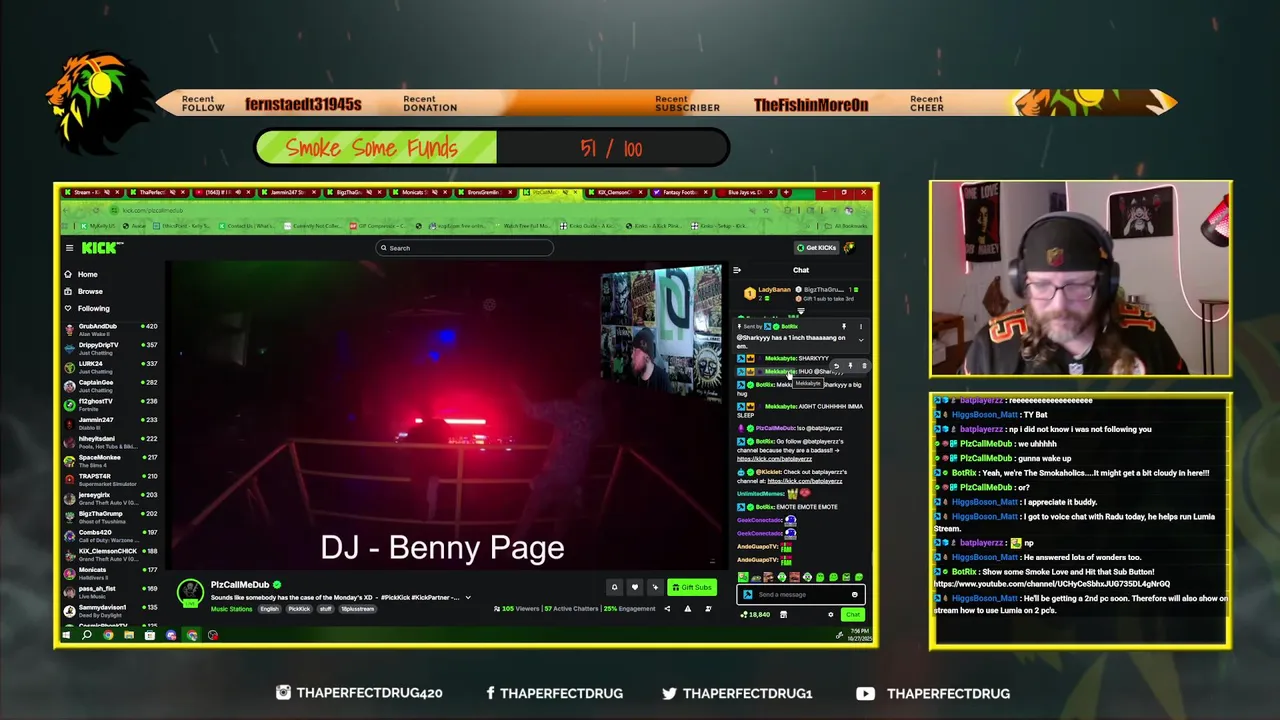Image resolution: width=1280 pixels, height=720 pixels.
Task: Expand the pinned message chevron in chat
Action: (860, 340)
